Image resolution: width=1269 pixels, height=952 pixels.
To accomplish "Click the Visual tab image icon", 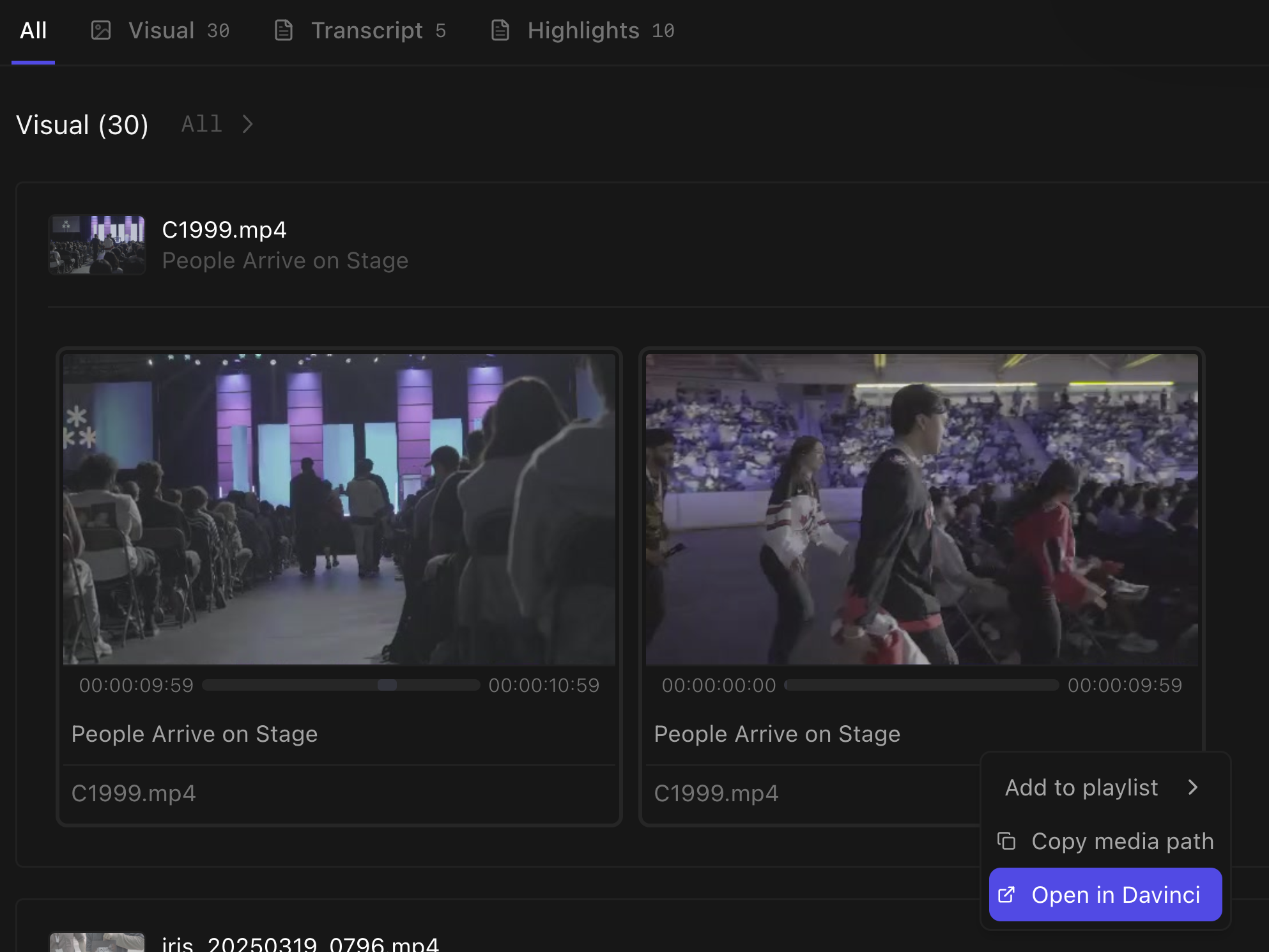I will (101, 30).
